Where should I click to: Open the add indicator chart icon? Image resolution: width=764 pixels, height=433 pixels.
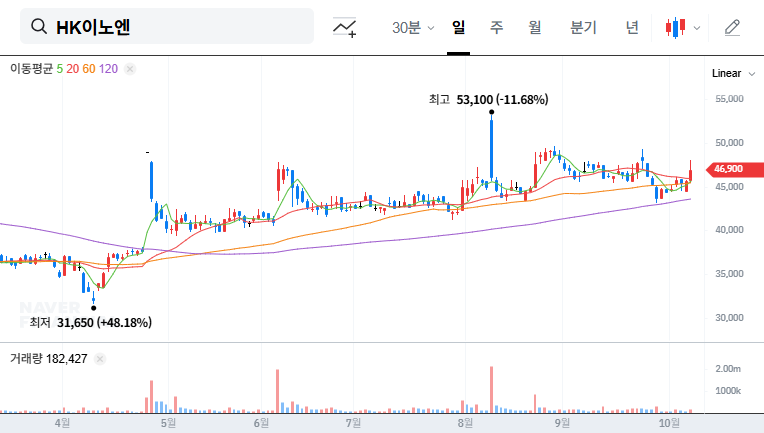coord(344,27)
